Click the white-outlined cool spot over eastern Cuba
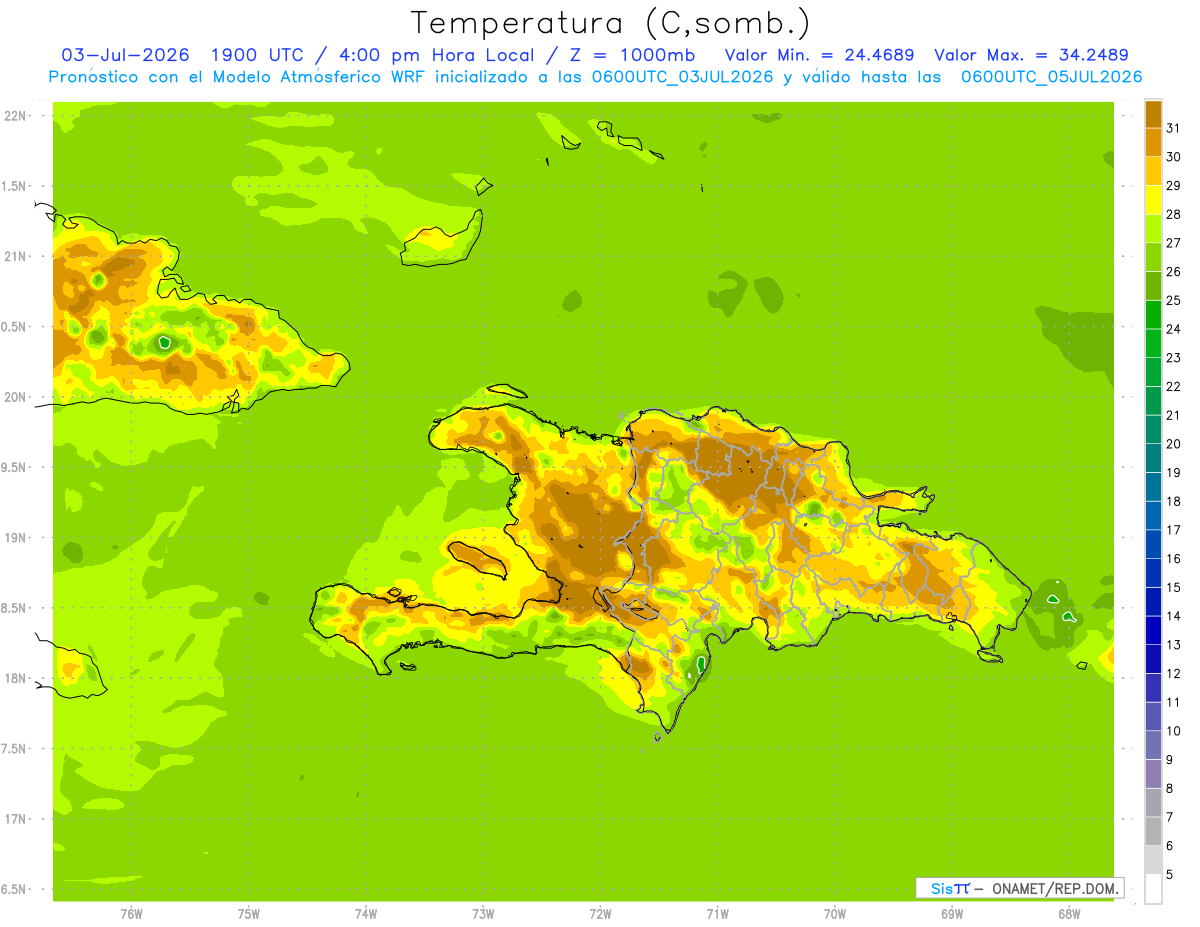The width and height of the screenshot is (1200, 927). (165, 343)
